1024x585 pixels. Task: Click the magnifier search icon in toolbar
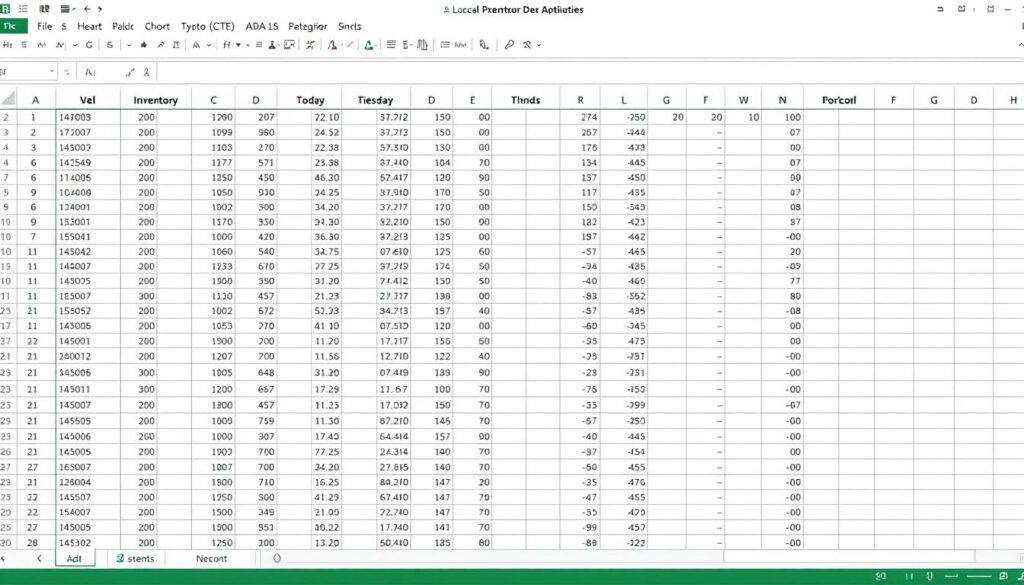[x=509, y=45]
